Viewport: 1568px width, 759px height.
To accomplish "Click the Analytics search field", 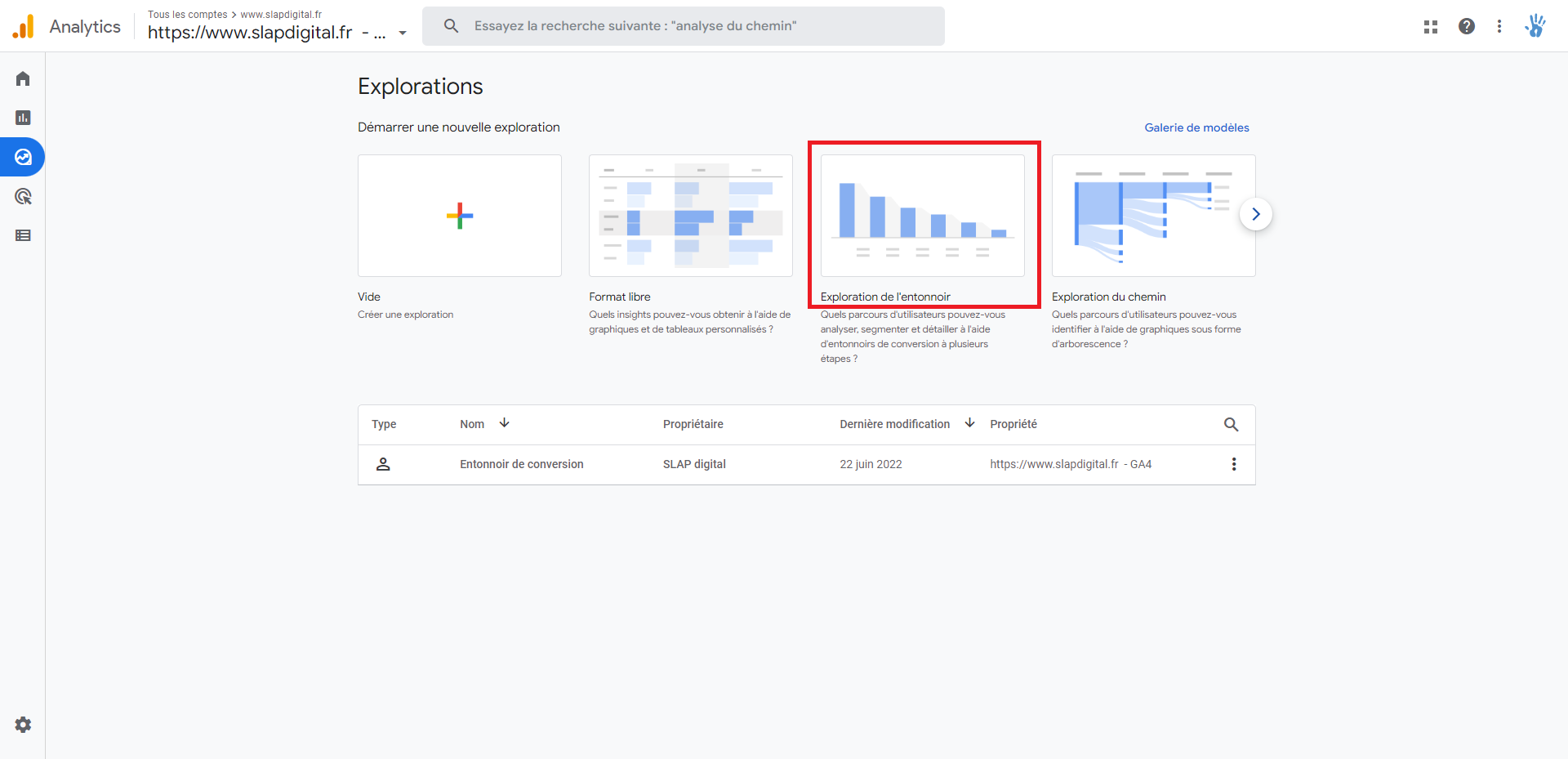I will tap(683, 26).
